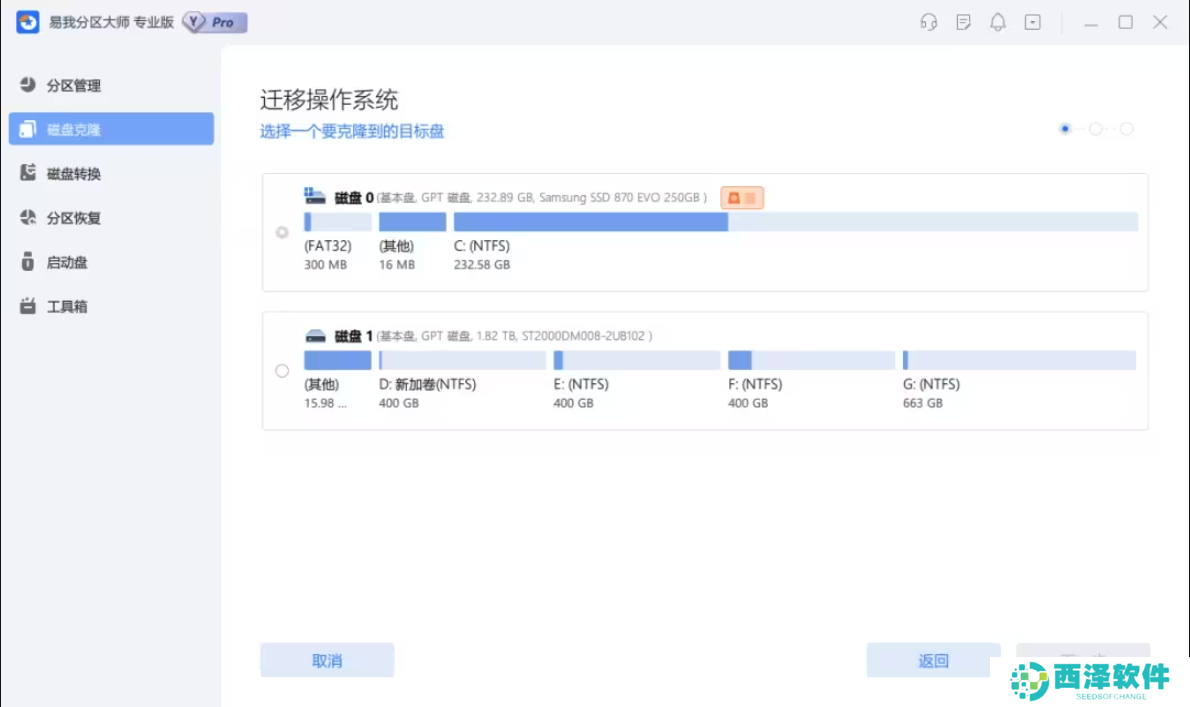
Task: Click the 返回 button
Action: (933, 660)
